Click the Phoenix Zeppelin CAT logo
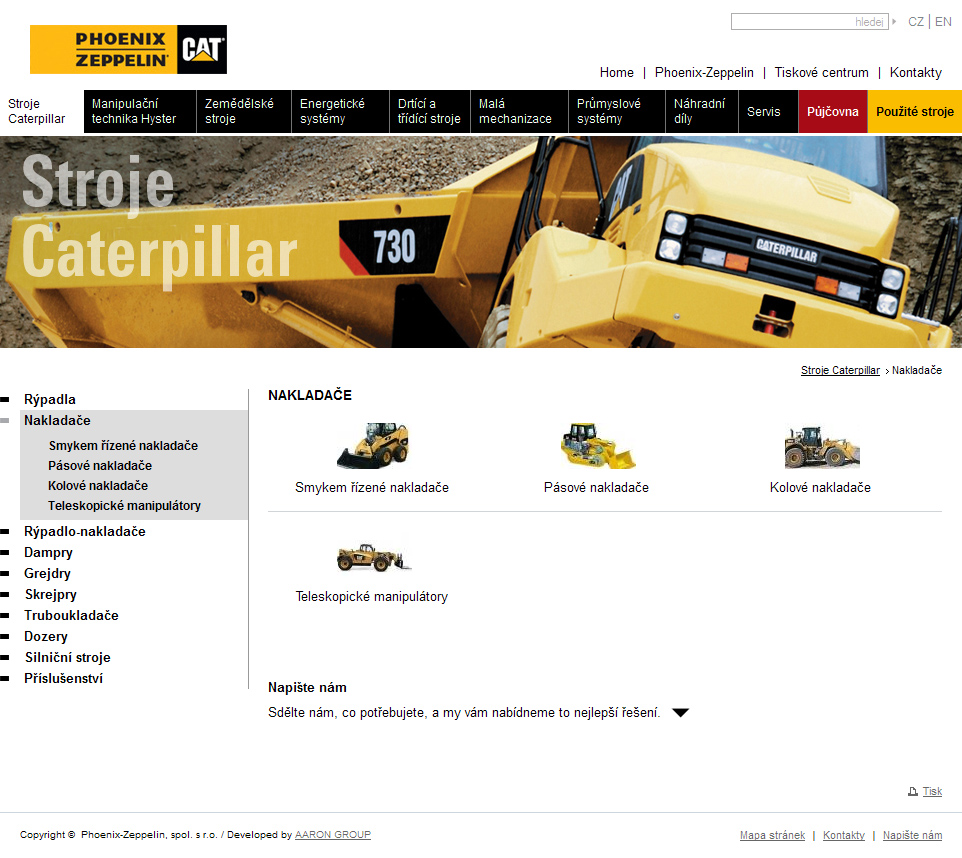The width and height of the screenshot is (962, 858). click(128, 49)
